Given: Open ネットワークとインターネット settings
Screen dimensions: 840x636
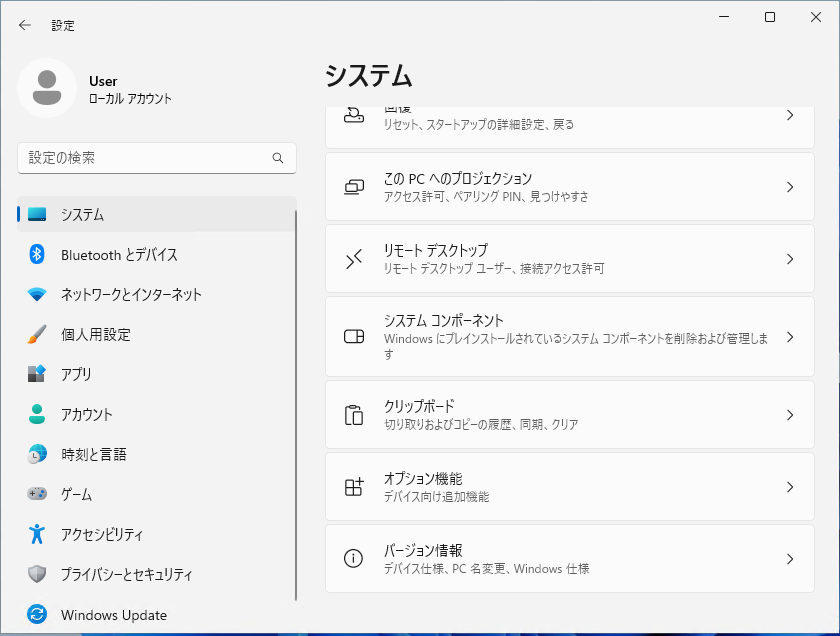Looking at the screenshot, I should point(156,294).
